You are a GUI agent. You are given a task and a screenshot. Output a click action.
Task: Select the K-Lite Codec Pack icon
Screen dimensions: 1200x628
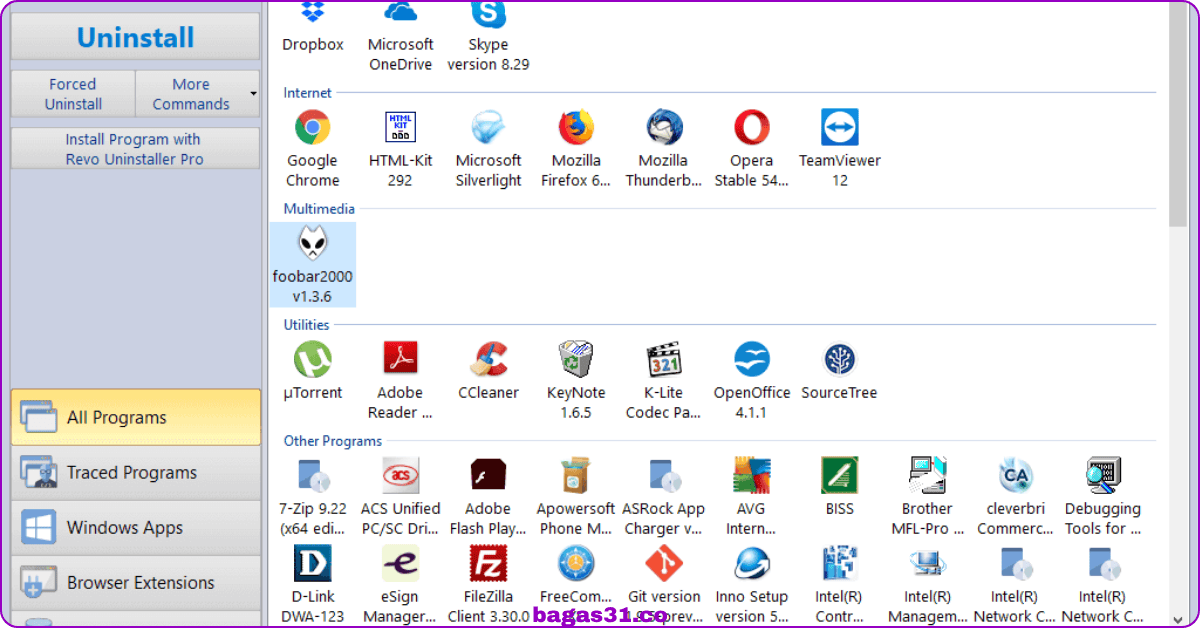tap(663, 360)
